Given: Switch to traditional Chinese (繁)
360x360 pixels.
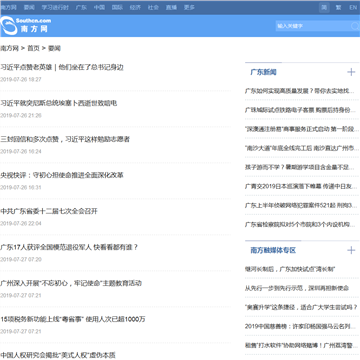Looking at the screenshot, I should (338, 7).
